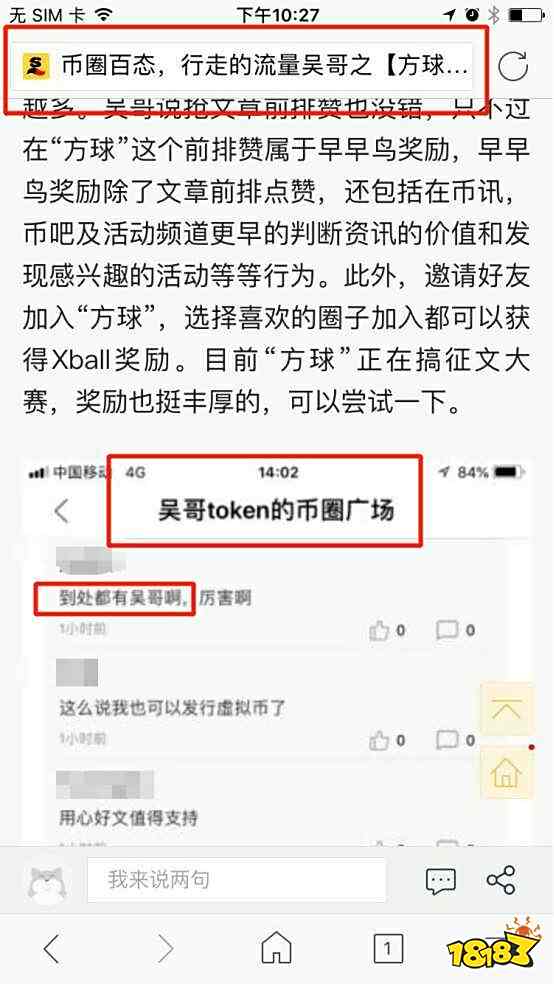Image resolution: width=554 pixels, height=985 pixels.
Task: Like the comment 到处都有吴哥啊
Action: (x=388, y=630)
